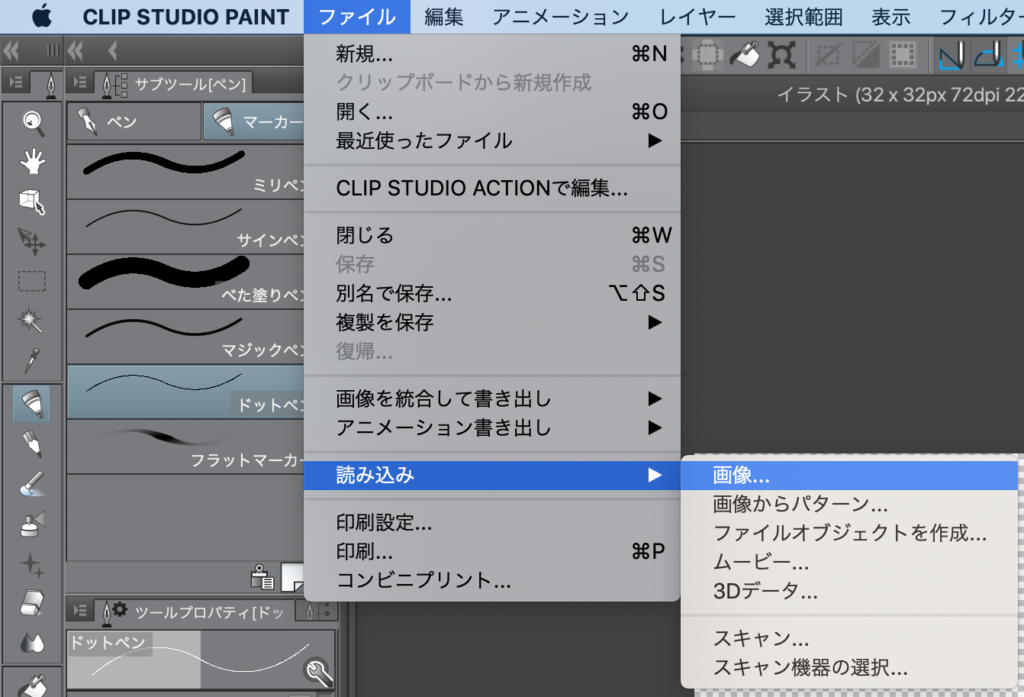The image size is (1024, 697).
Task: Open sub tool detail via wrench icon
Action: 318,670
